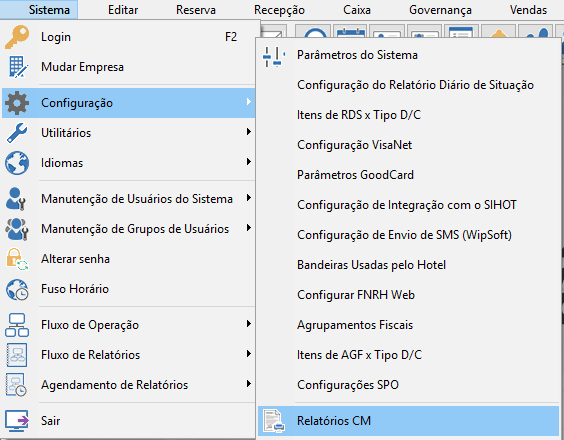This screenshot has width=564, height=440.
Task: Click the Mudar Empresa building icon
Action: coord(17,67)
